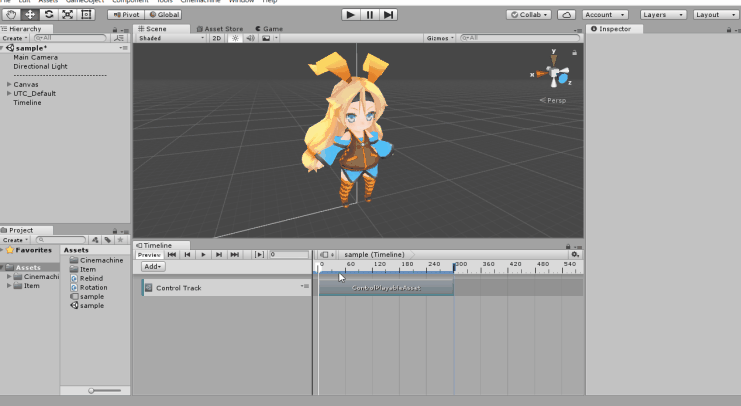Start Play mode in the editor
741x406 pixels.
[351, 15]
